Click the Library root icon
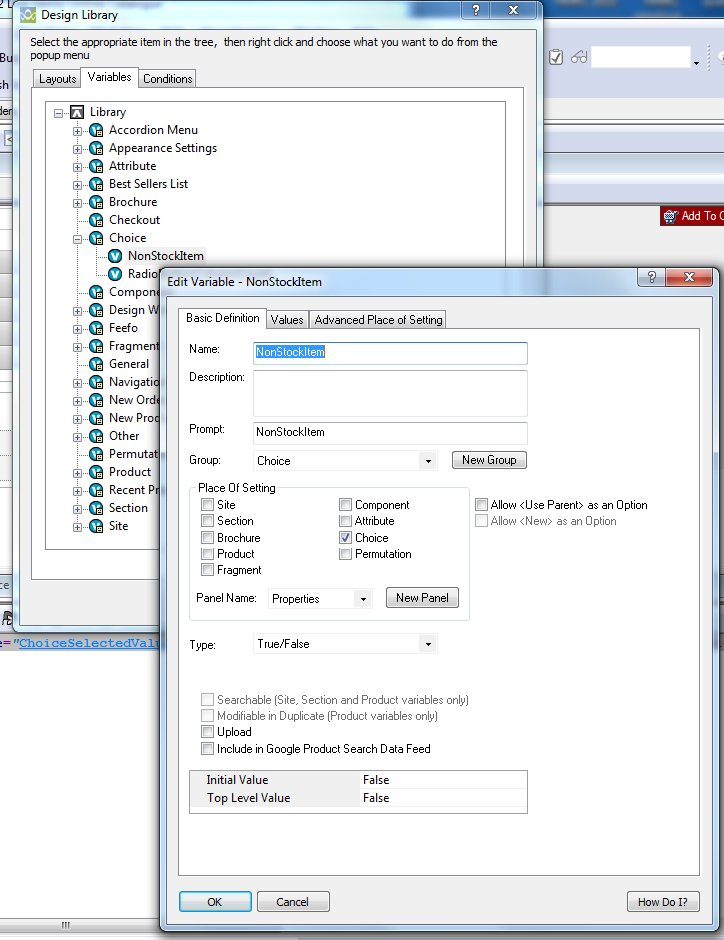Image resolution: width=724 pixels, height=940 pixels. [77, 112]
